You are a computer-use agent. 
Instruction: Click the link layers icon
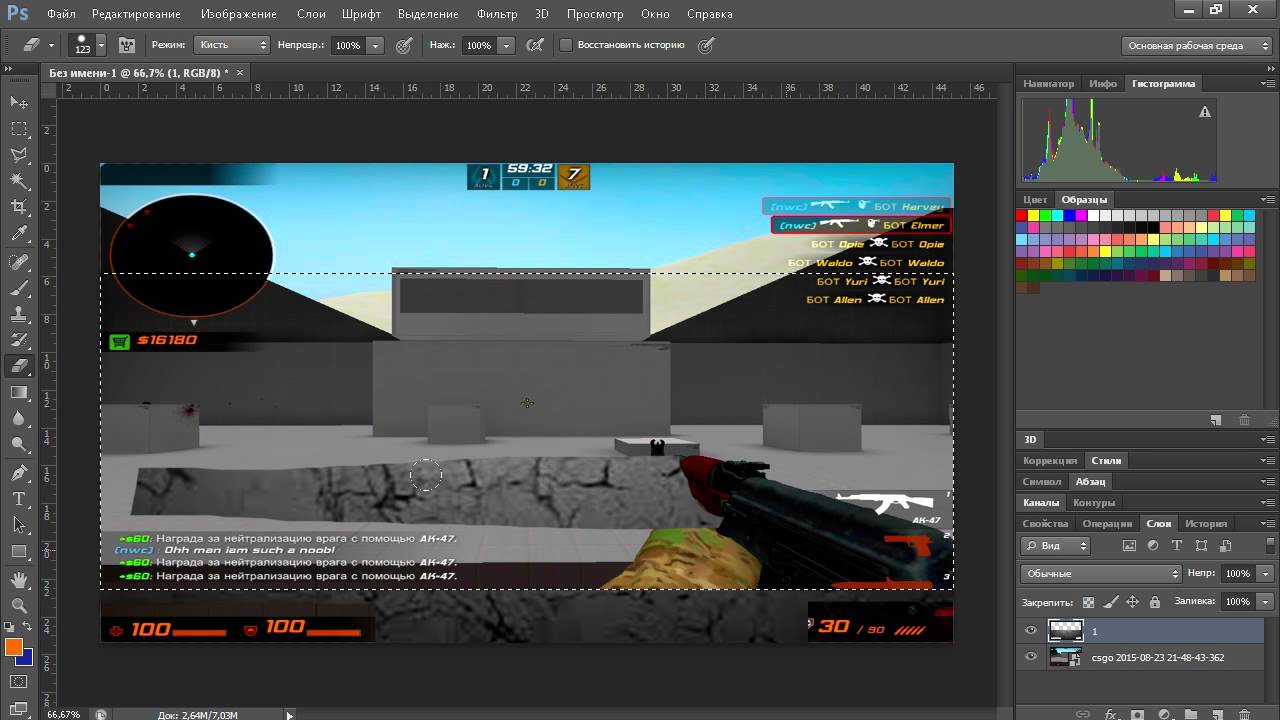pos(1083,714)
